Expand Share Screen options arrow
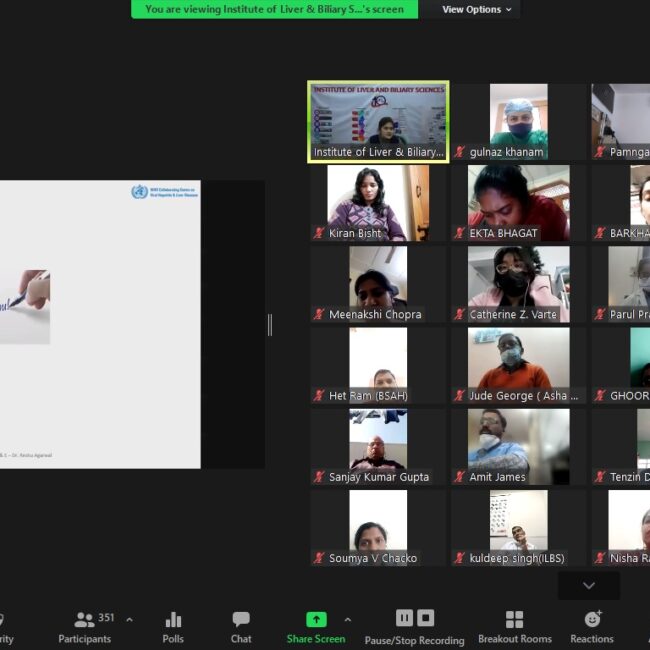Image resolution: width=650 pixels, height=650 pixels. coord(347,619)
